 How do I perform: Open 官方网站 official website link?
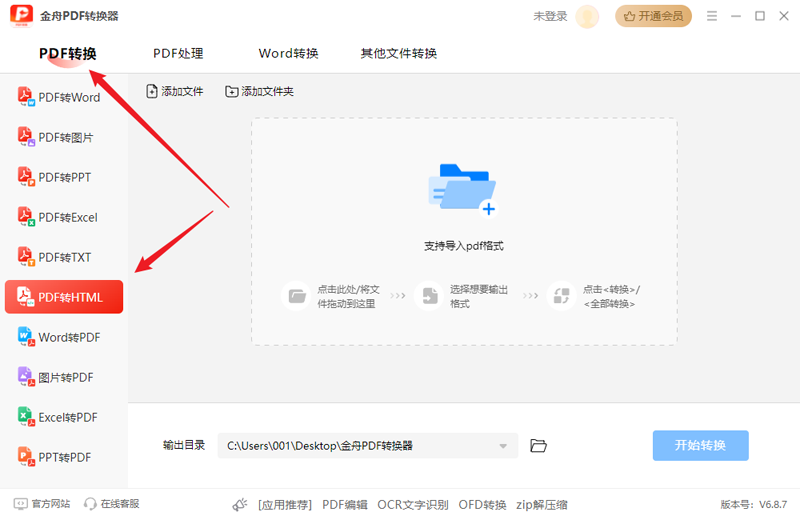42,504
